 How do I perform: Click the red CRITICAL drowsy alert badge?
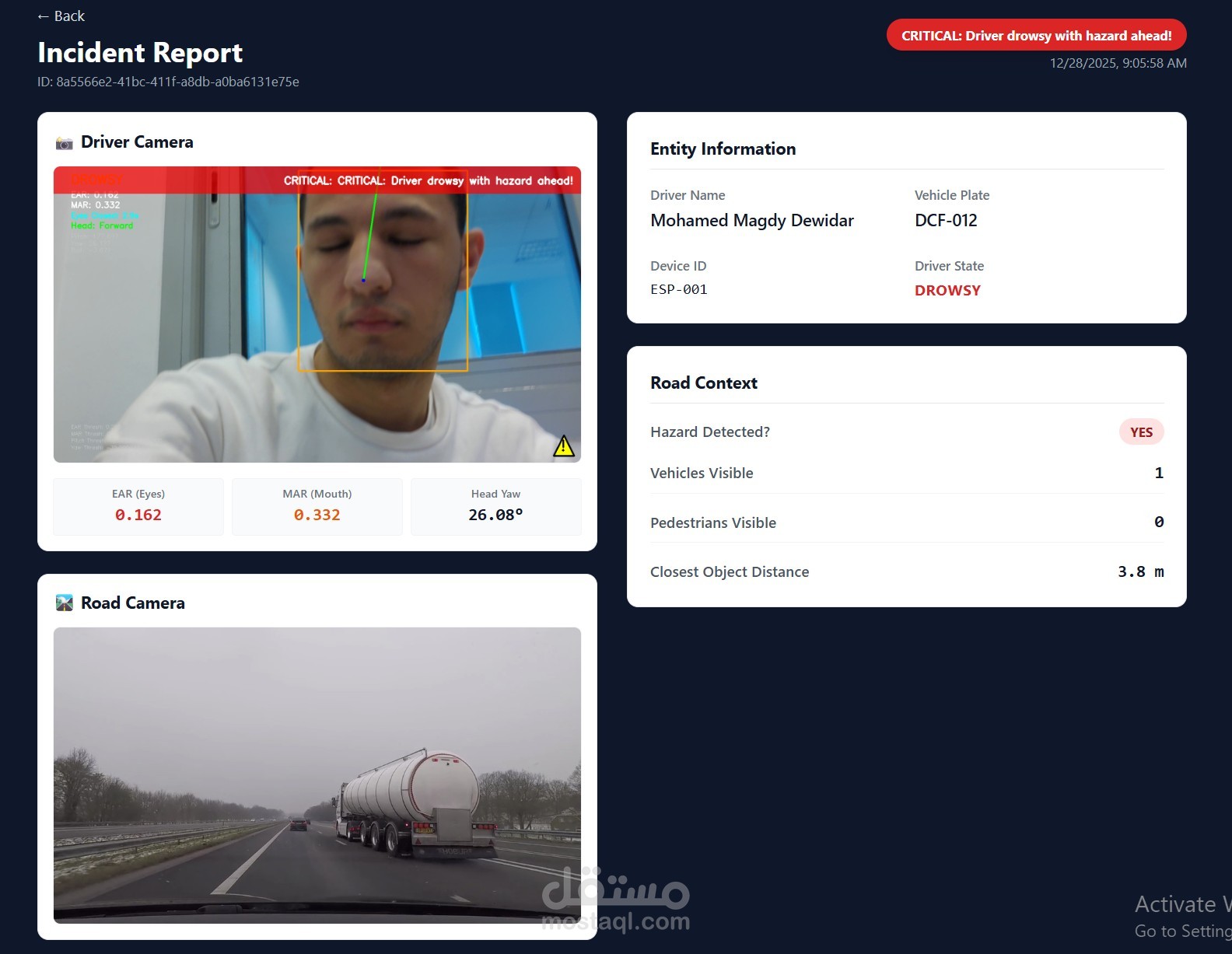tap(1036, 35)
